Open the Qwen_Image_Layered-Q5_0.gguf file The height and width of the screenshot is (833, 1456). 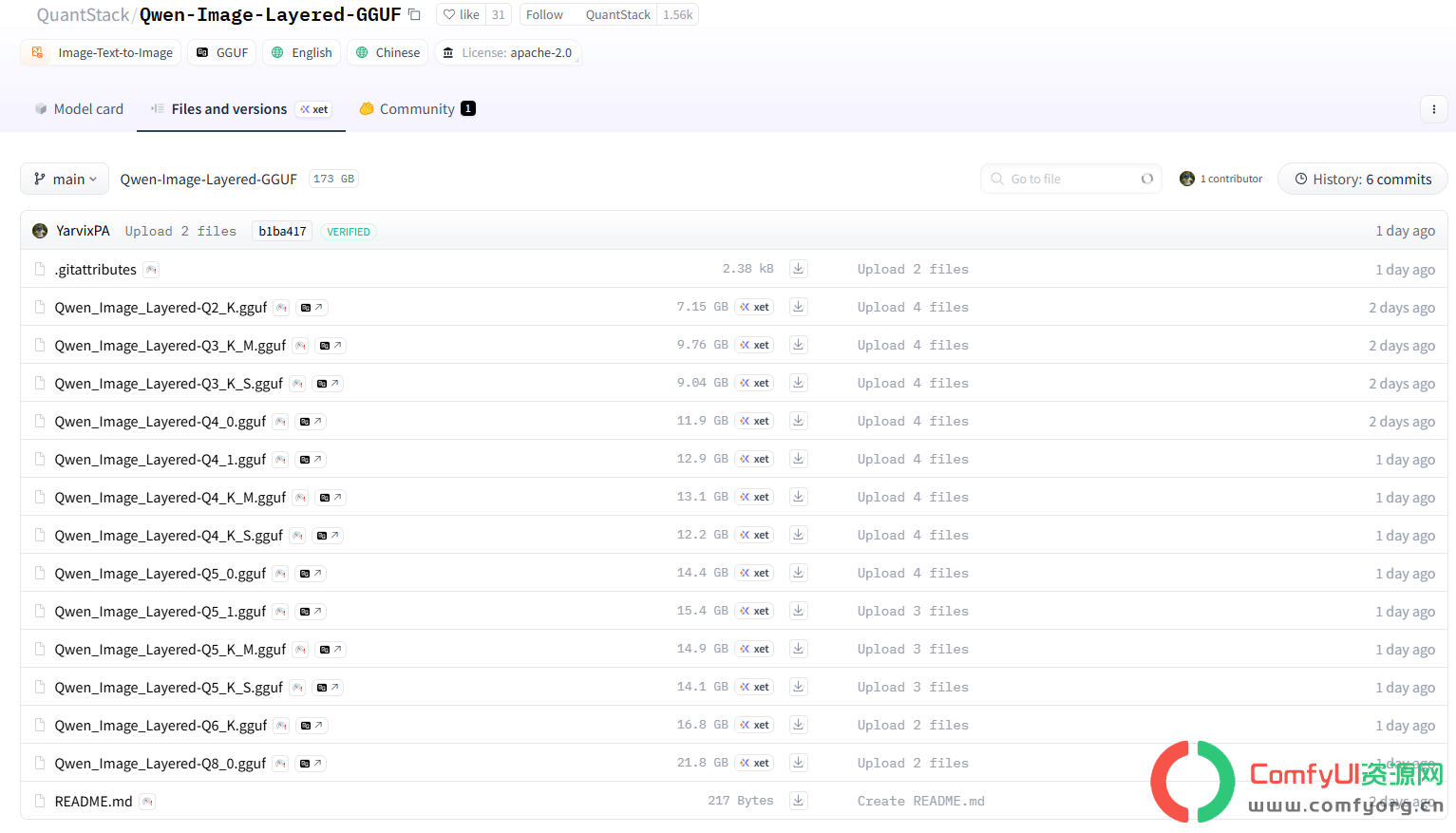click(161, 574)
